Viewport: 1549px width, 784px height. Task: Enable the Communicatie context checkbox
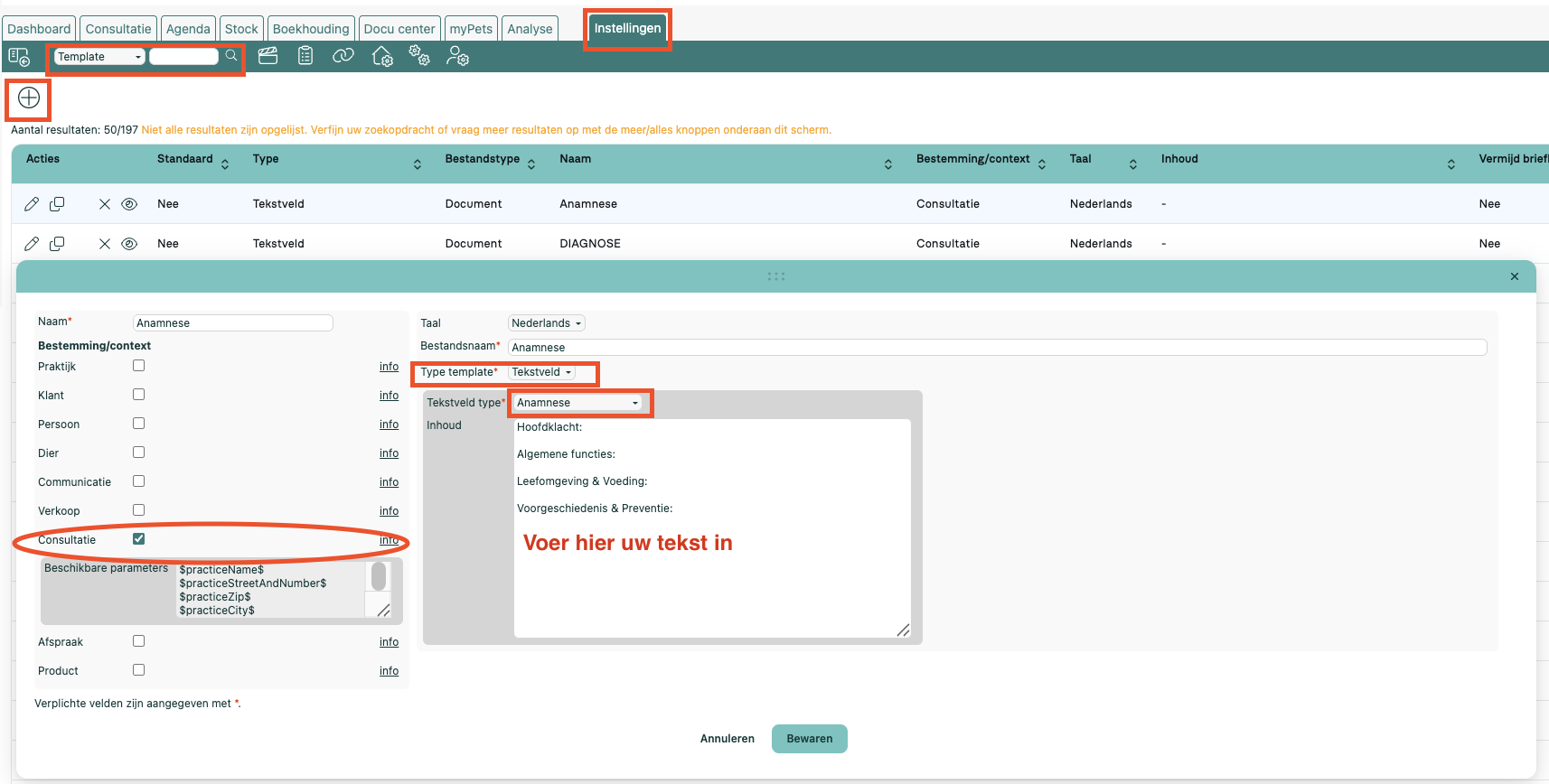138,481
